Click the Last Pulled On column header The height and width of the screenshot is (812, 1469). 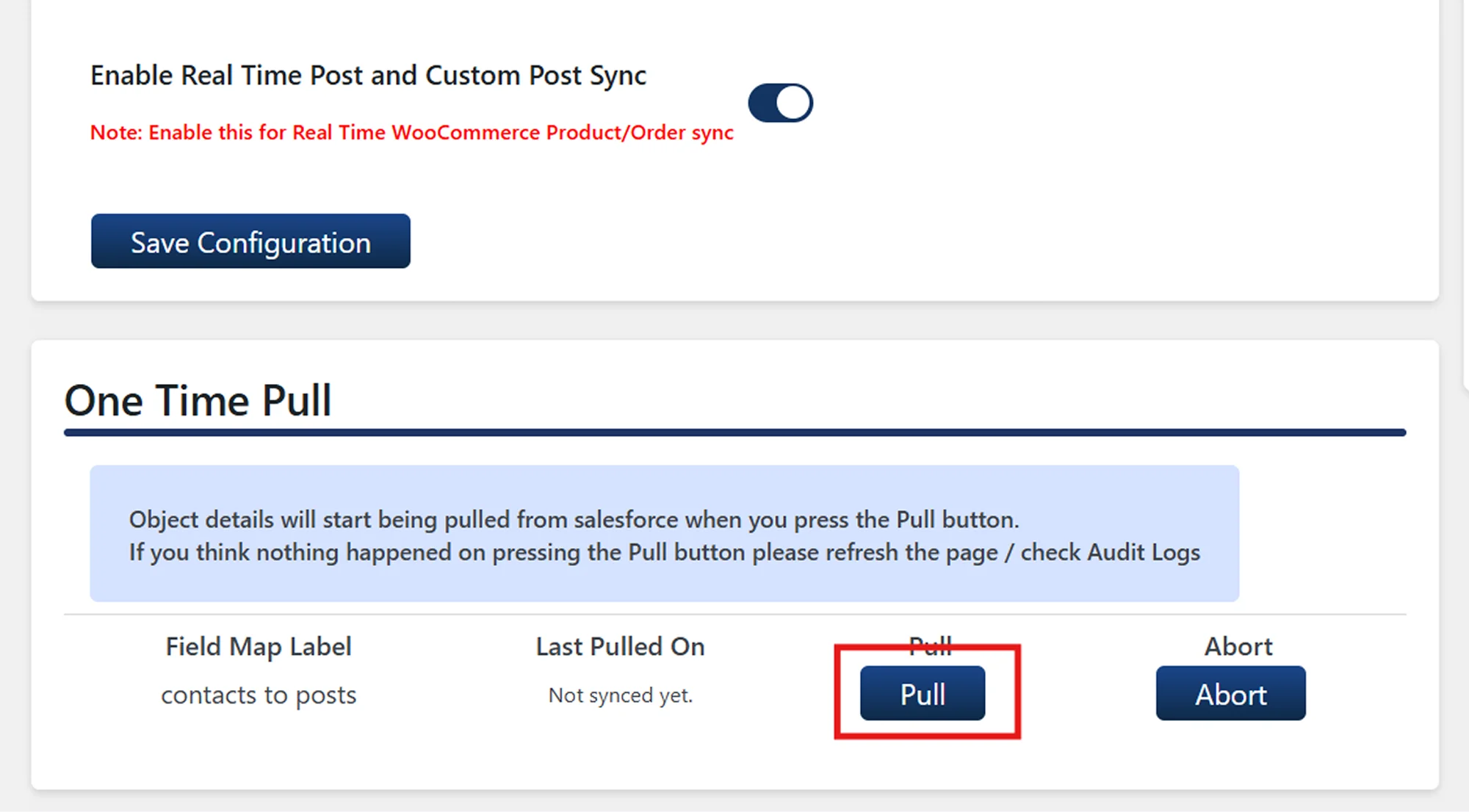tap(620, 647)
